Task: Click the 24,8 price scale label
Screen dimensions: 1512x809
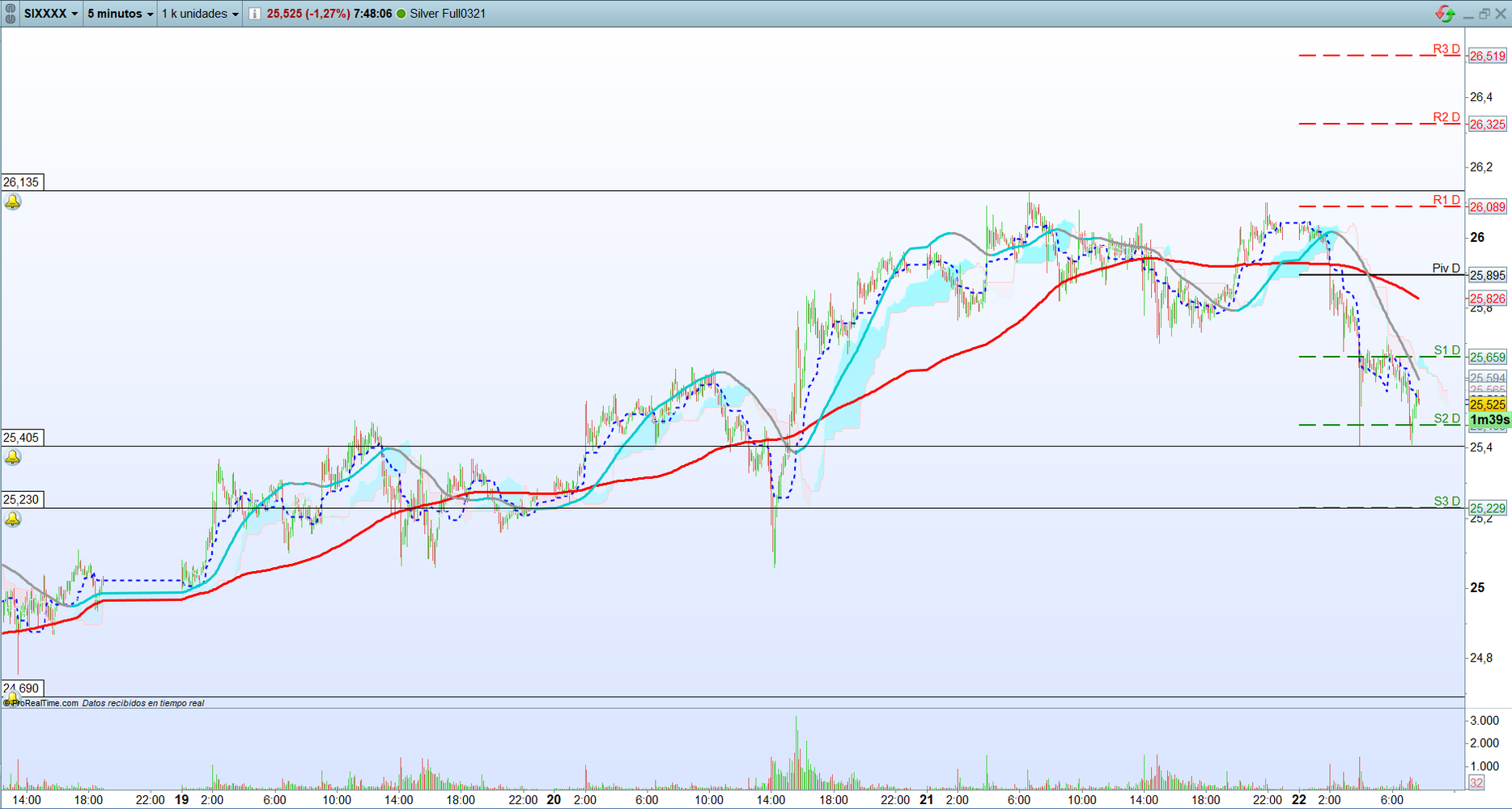Action: pos(1481,658)
